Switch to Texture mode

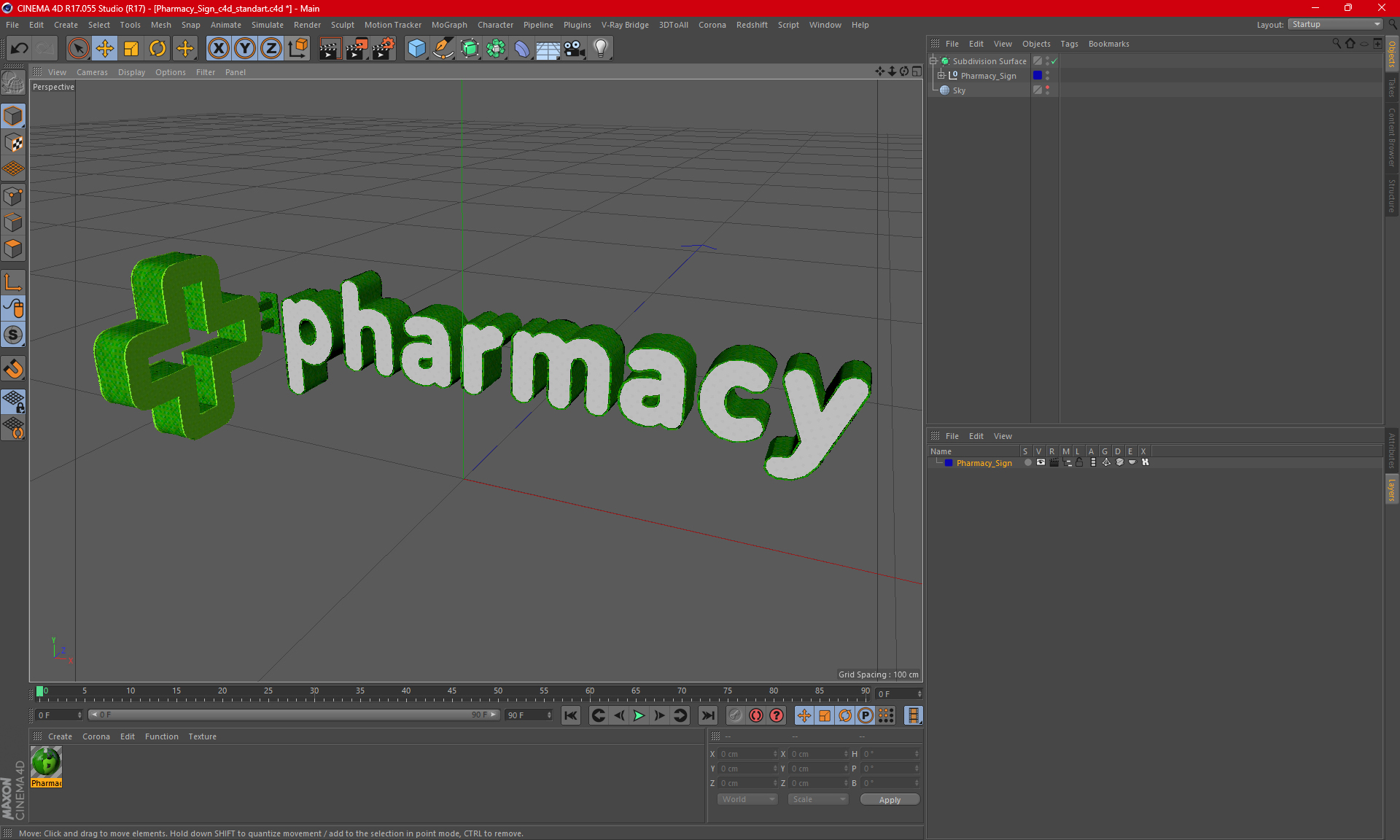(x=13, y=143)
